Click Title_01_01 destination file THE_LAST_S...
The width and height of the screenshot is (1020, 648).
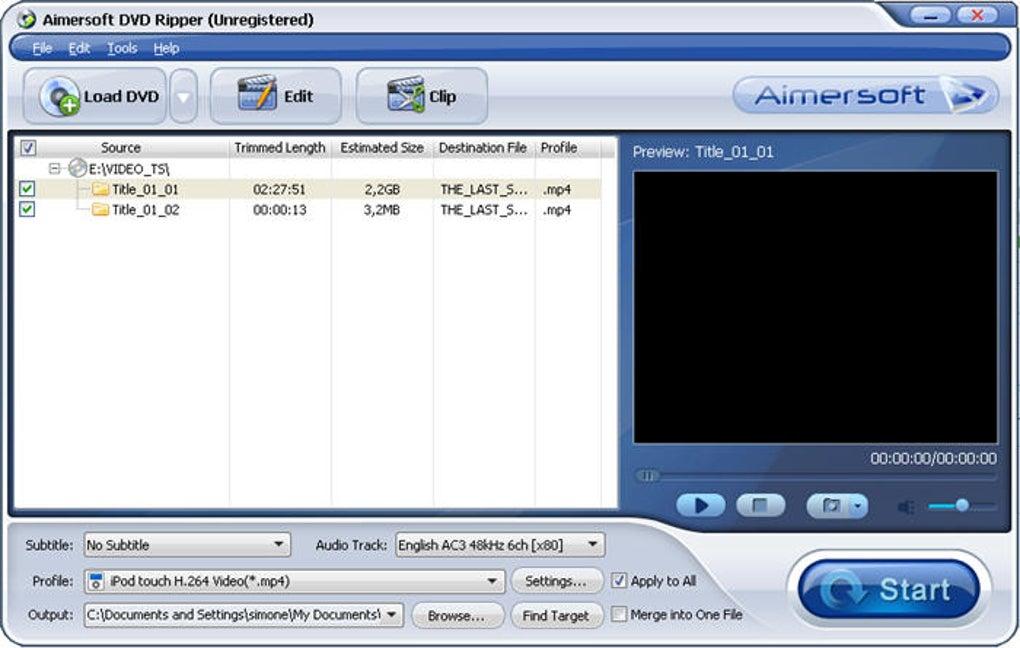coord(484,189)
